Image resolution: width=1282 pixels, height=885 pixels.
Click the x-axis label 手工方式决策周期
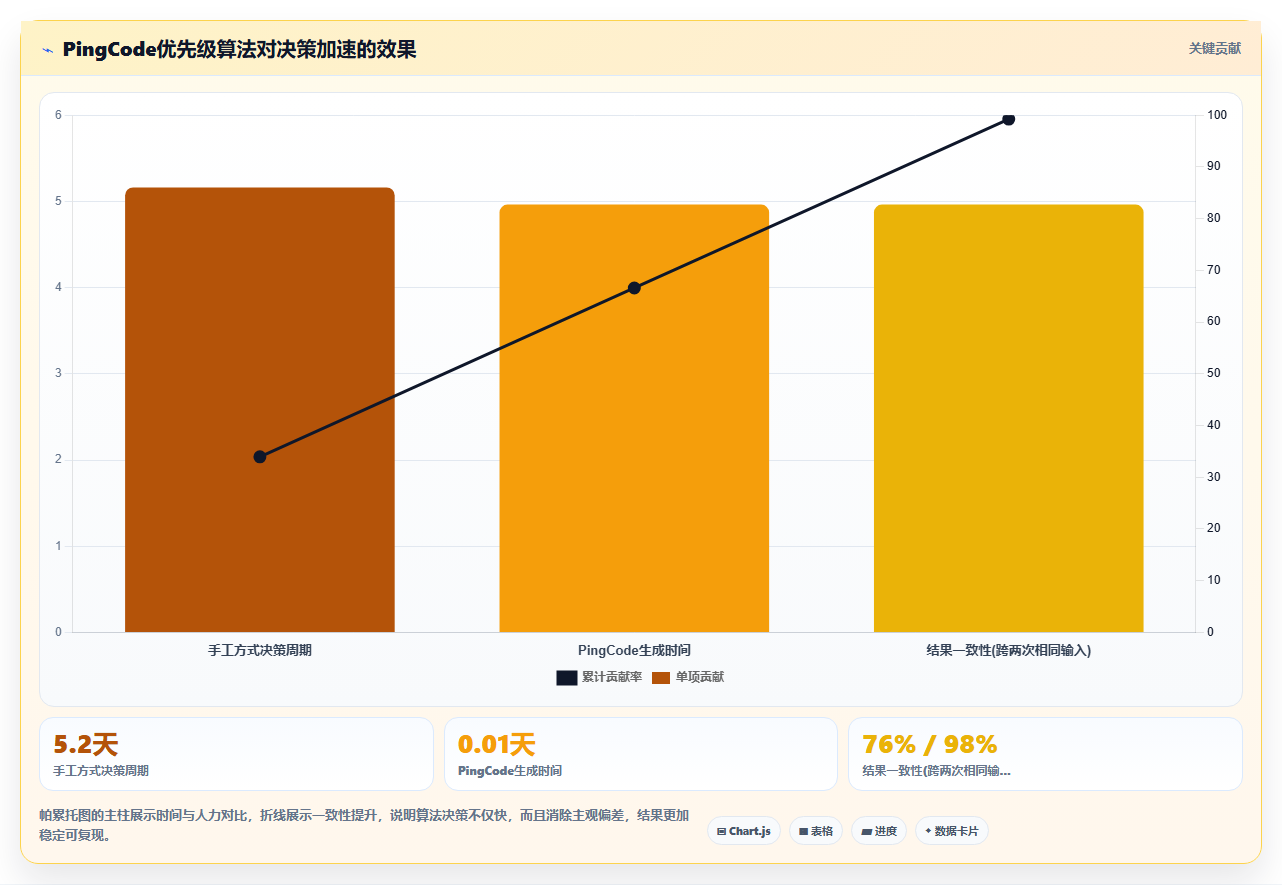click(x=260, y=650)
